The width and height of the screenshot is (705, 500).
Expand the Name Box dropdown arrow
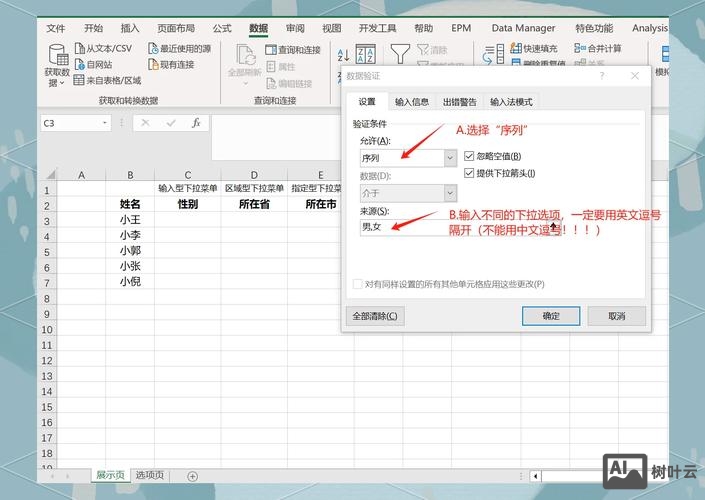[105, 123]
